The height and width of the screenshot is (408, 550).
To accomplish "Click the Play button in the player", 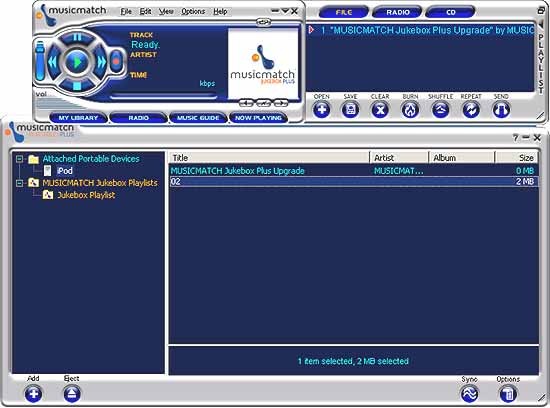I will (77, 62).
